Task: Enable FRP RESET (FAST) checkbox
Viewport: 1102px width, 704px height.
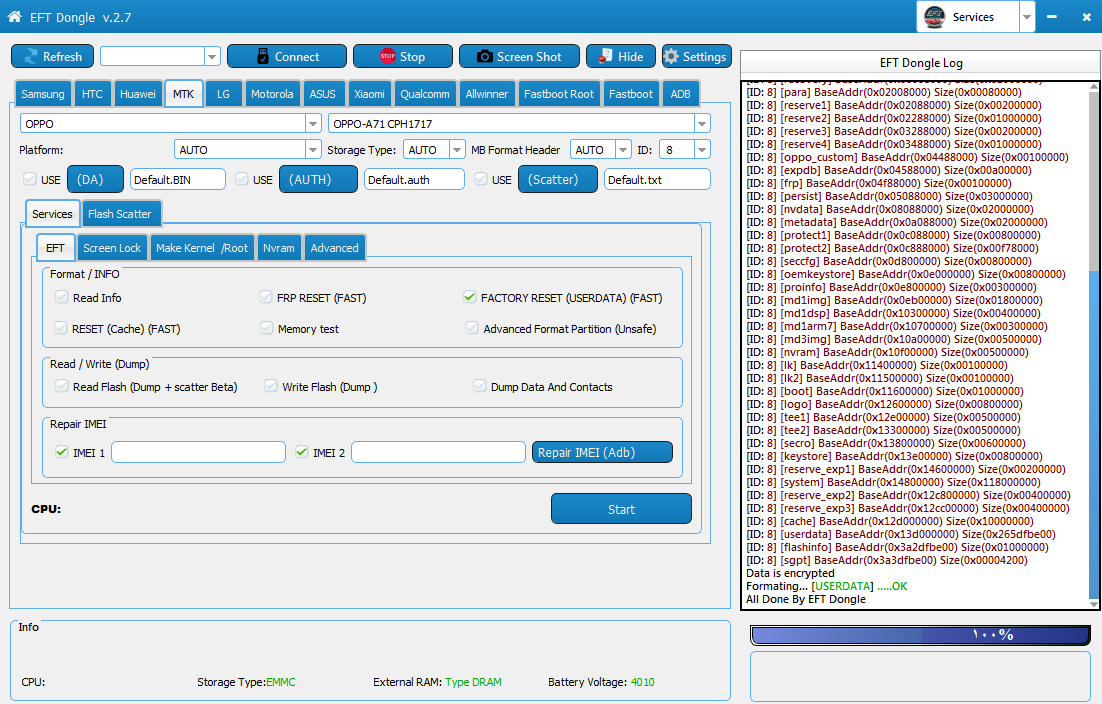Action: click(265, 297)
